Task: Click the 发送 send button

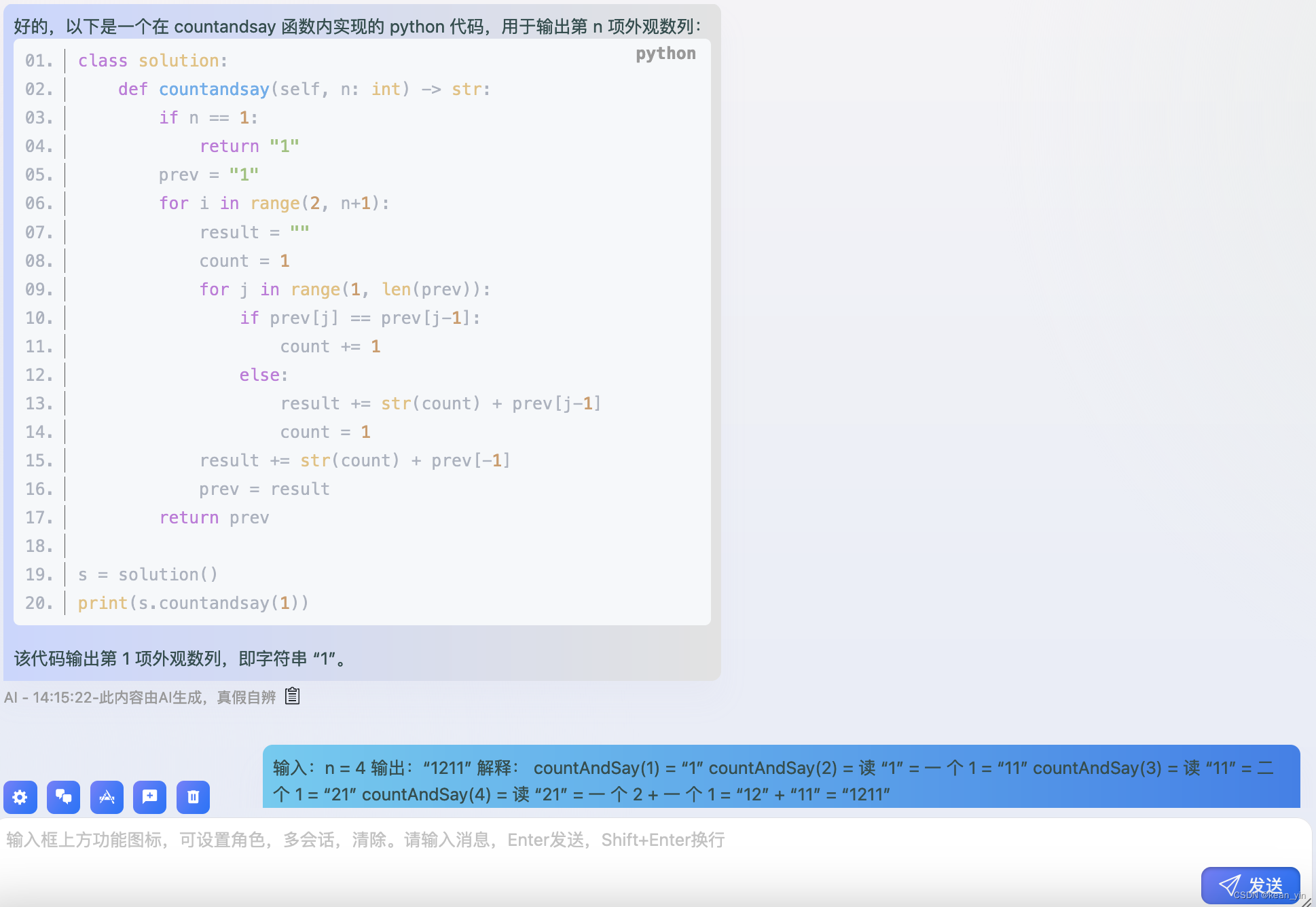Action: tap(1250, 885)
